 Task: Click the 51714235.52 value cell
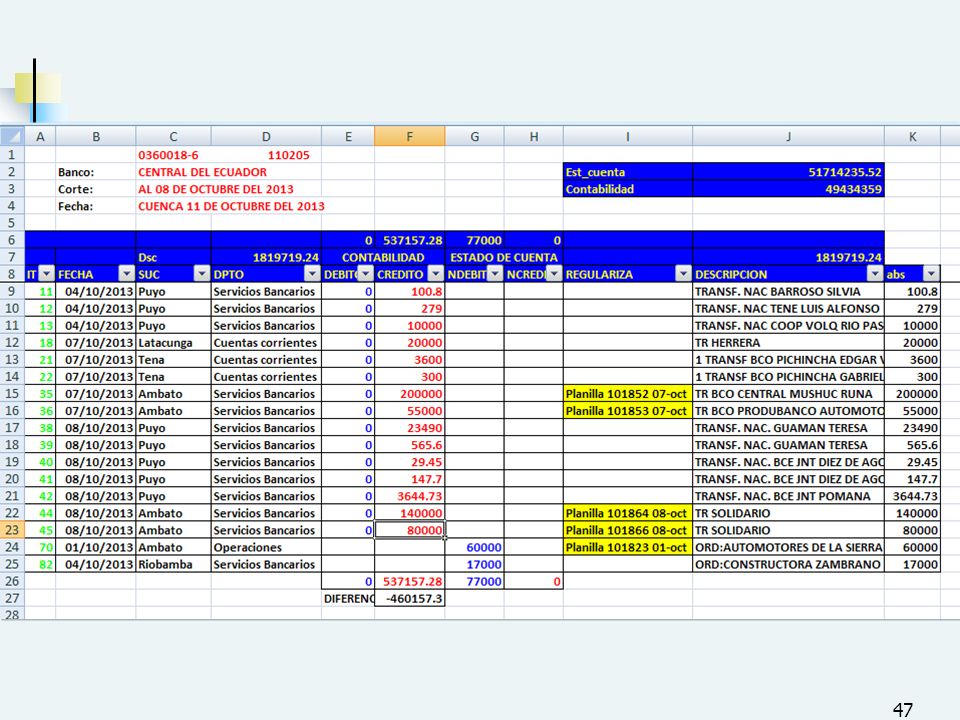[789, 172]
